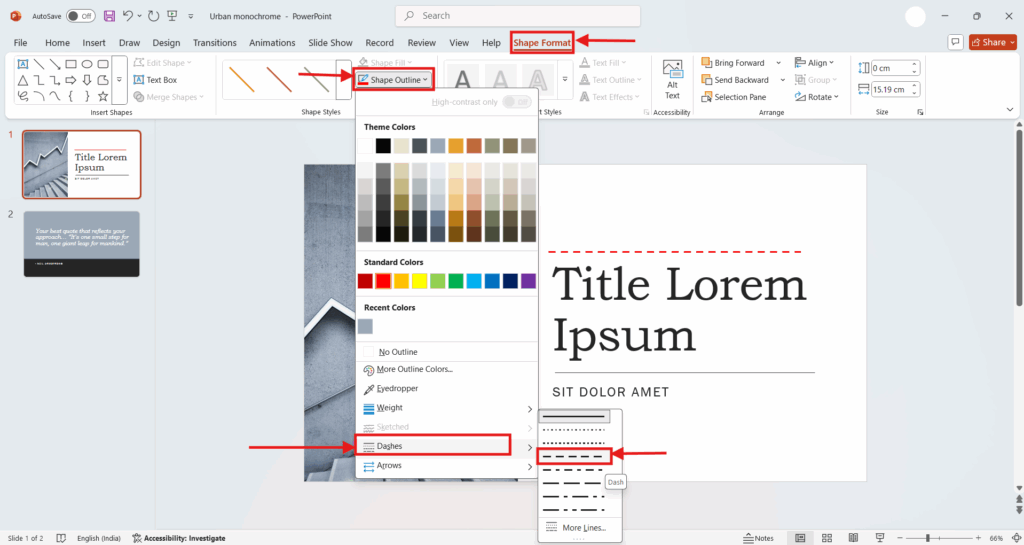Pick the red standard color swatch

click(383, 281)
